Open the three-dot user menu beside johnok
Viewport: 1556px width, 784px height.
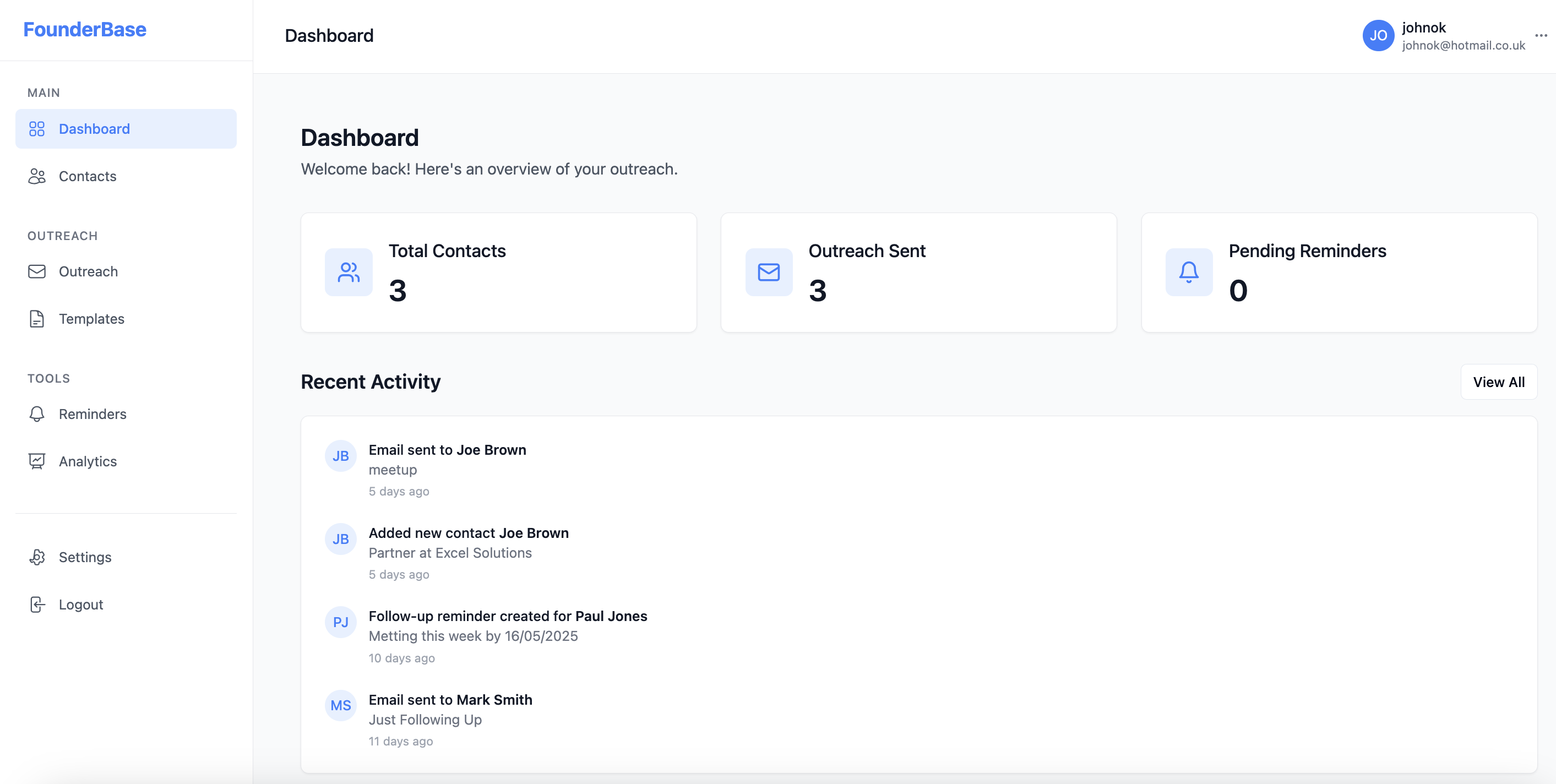pyautogui.click(x=1541, y=36)
